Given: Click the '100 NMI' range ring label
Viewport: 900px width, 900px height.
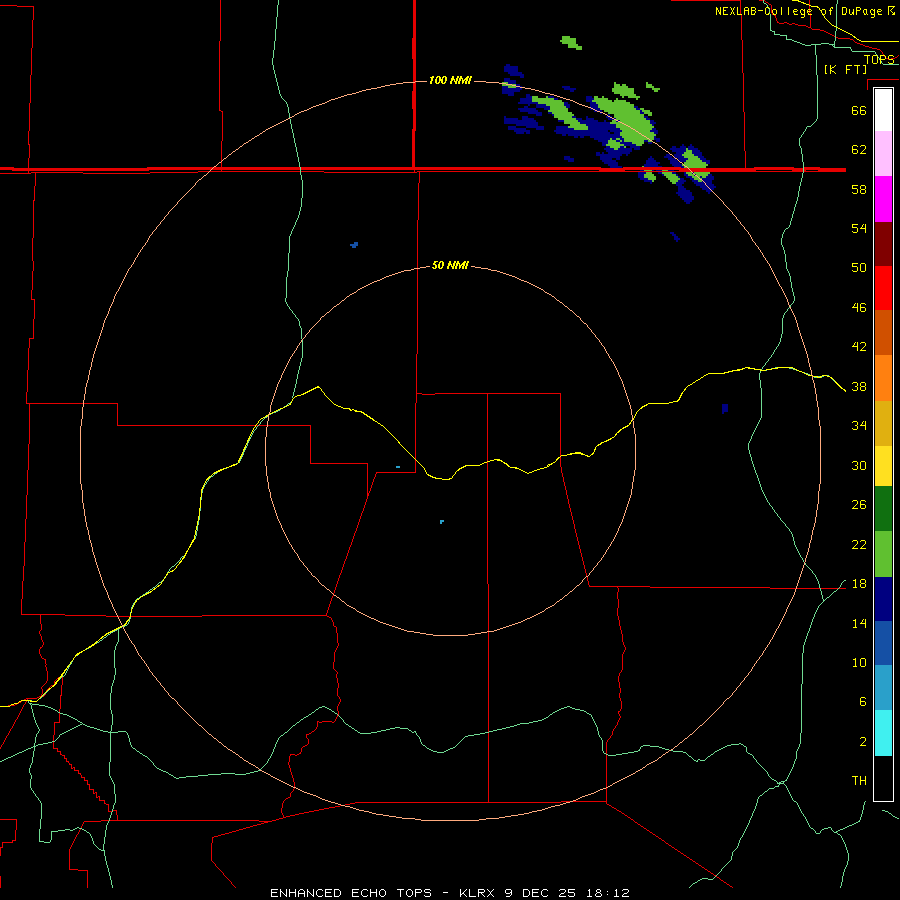Looking at the screenshot, I should [x=450, y=80].
